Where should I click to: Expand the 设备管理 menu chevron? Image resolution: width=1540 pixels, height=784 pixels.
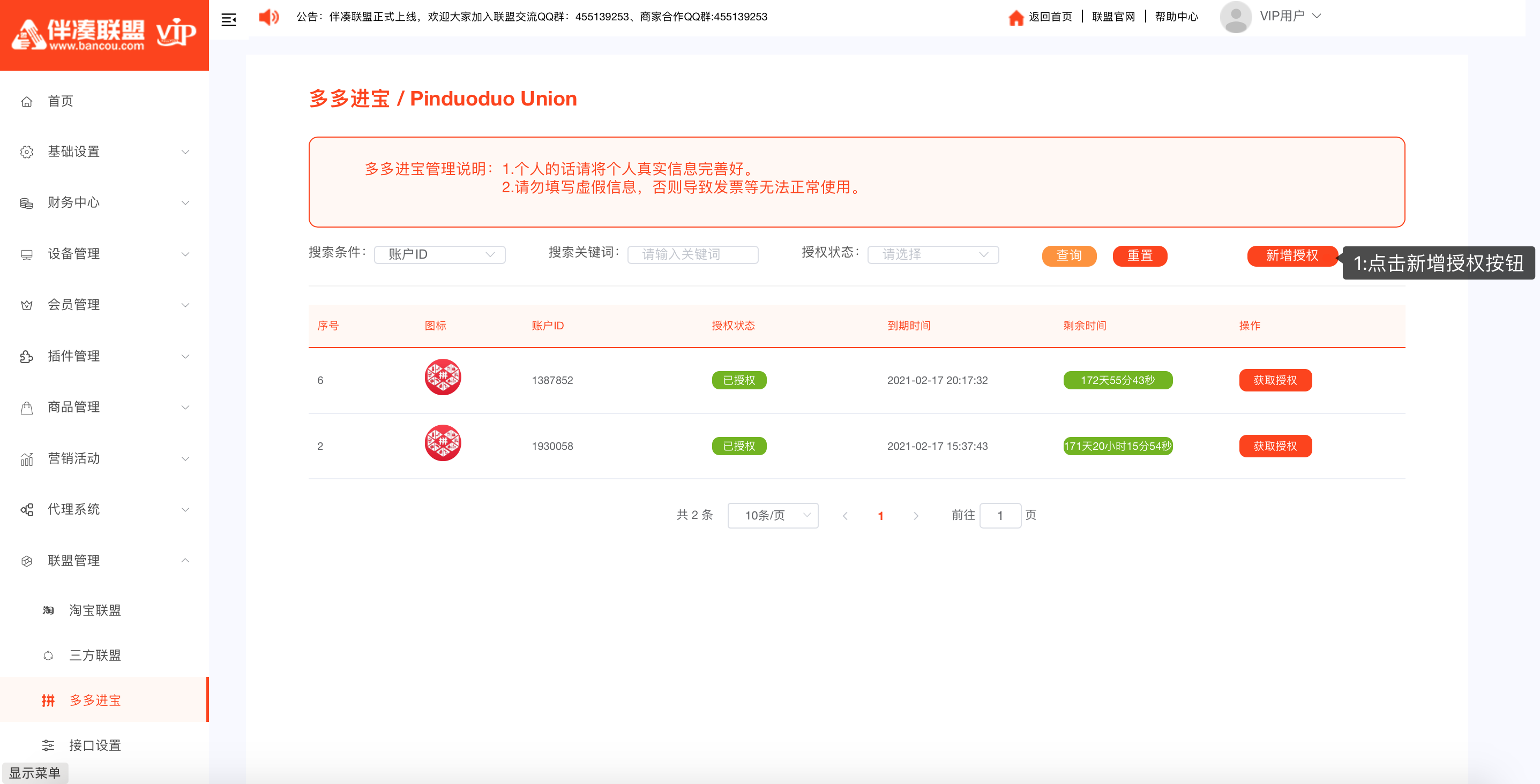click(x=185, y=254)
